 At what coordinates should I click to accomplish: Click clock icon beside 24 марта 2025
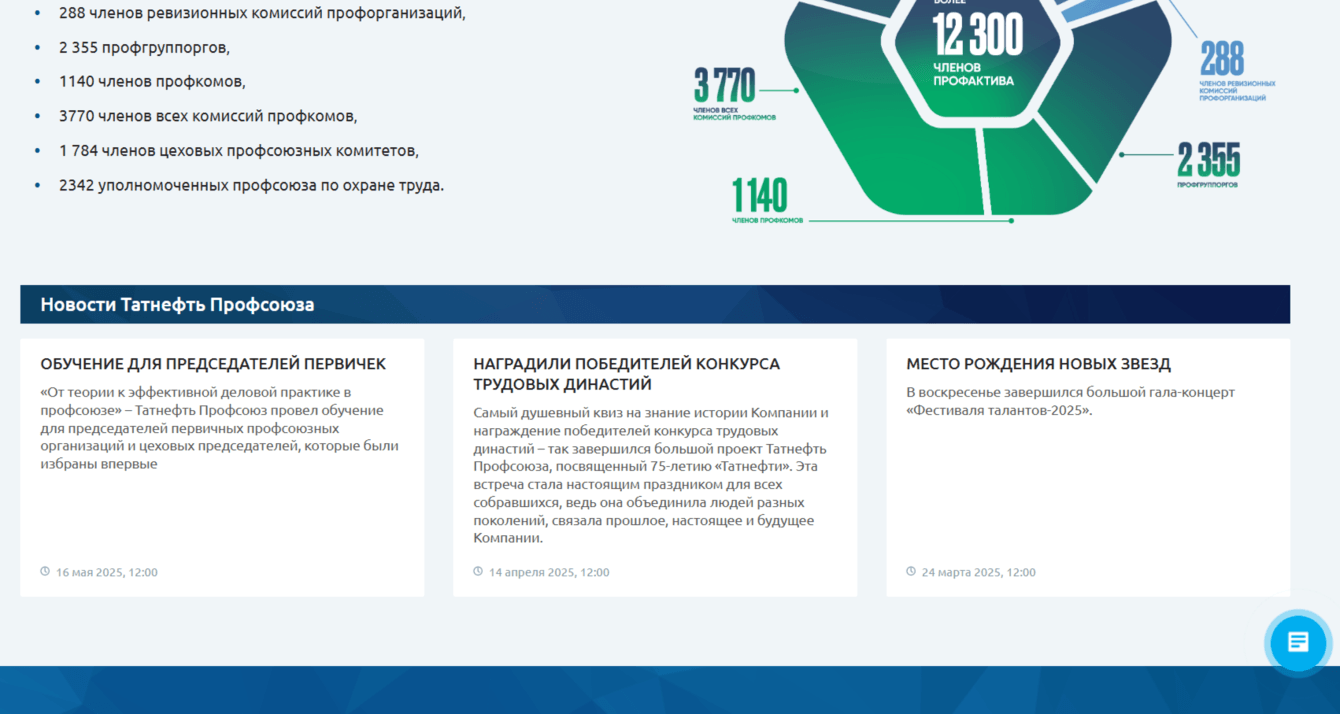tap(911, 572)
